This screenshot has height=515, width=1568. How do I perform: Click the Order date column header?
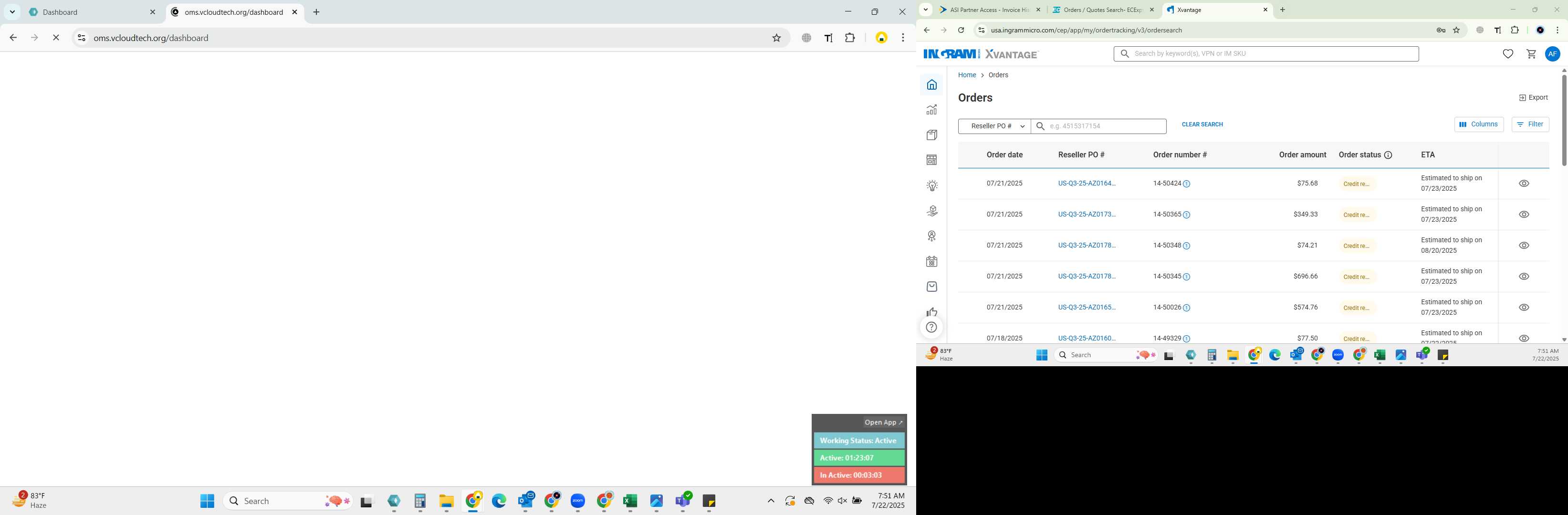coord(1004,155)
